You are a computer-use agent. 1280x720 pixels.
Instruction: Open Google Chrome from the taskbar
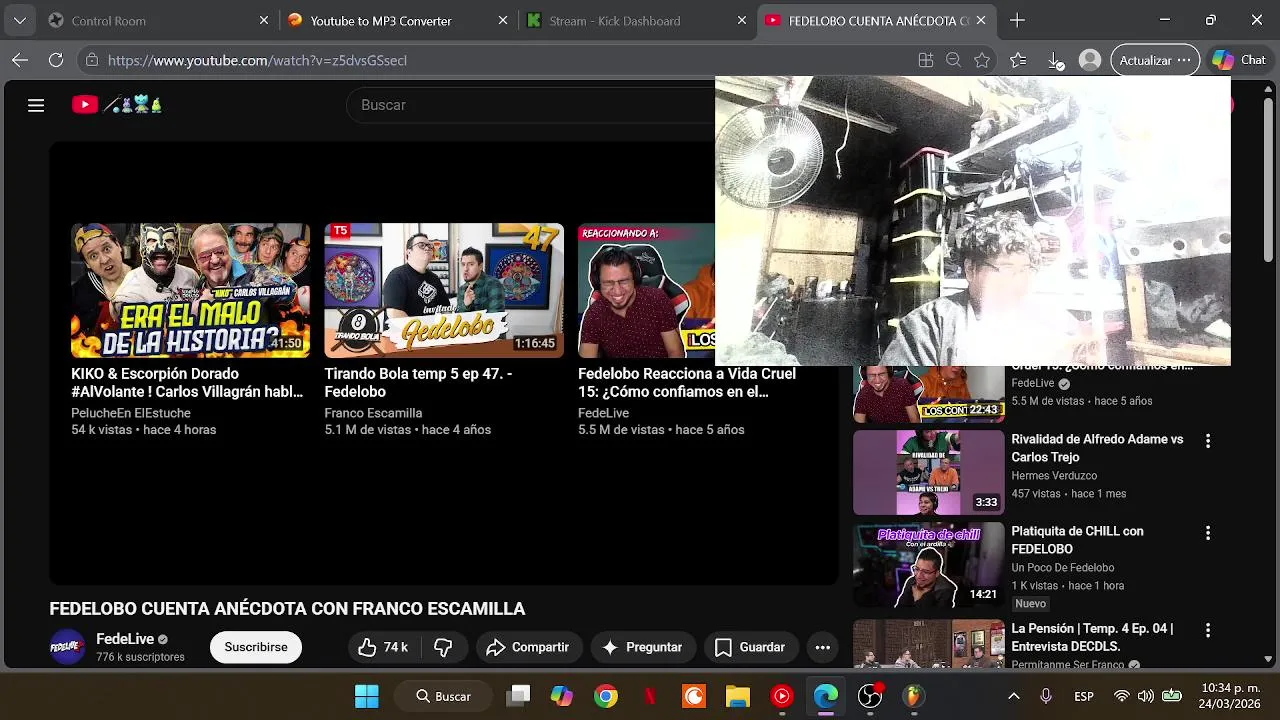coord(606,696)
